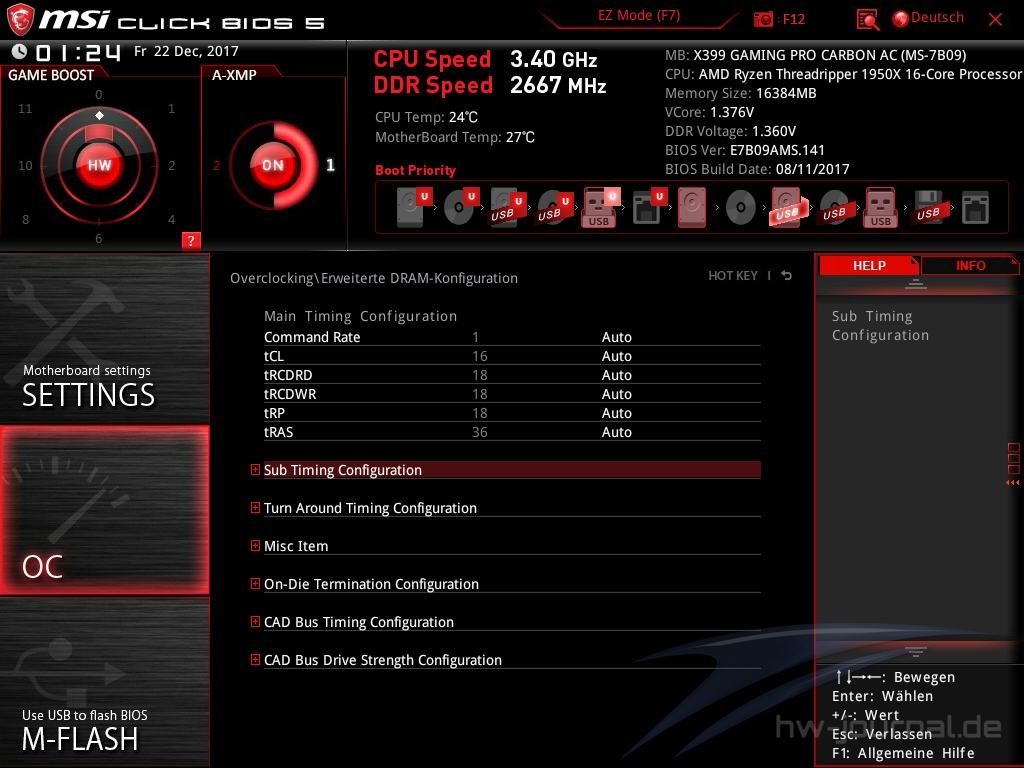The width and height of the screenshot is (1024, 768).
Task: Click the top scroll grip in help panel
Action: pos(916,284)
